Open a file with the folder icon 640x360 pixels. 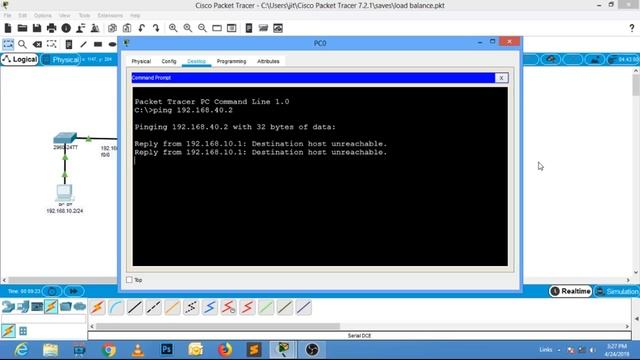click(x=22, y=28)
